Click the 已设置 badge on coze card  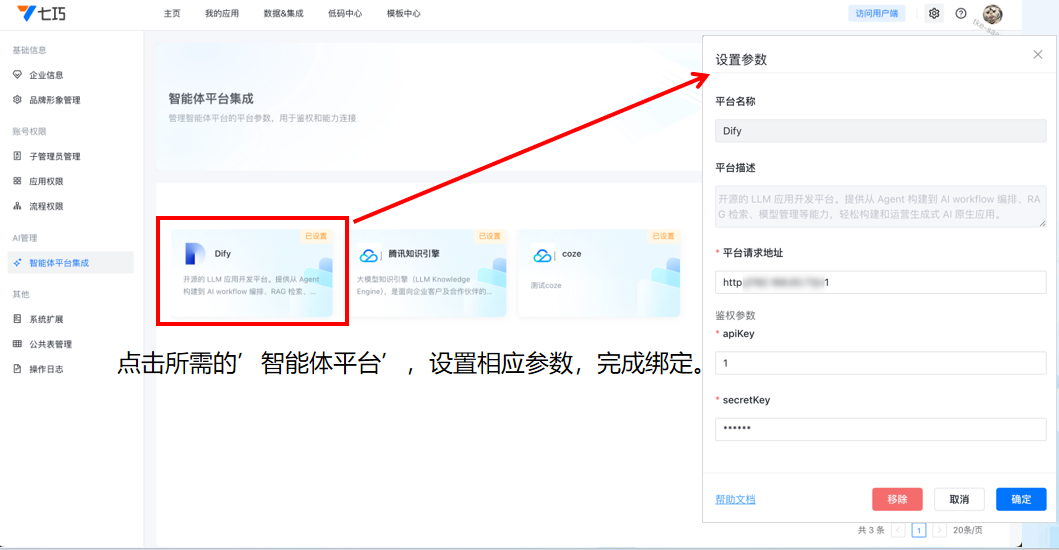click(663, 236)
